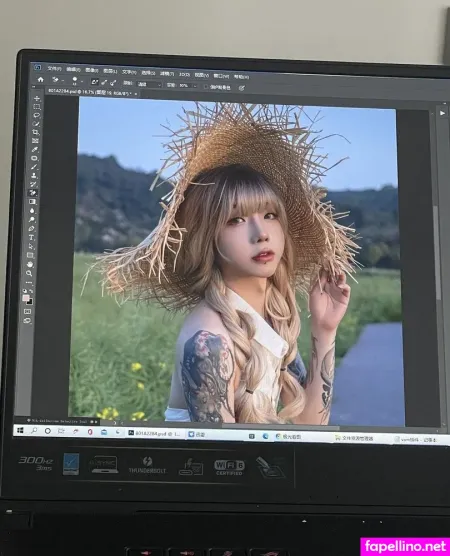450x556 pixels.
Task: Open the foreground color swatch
Action: [26, 298]
